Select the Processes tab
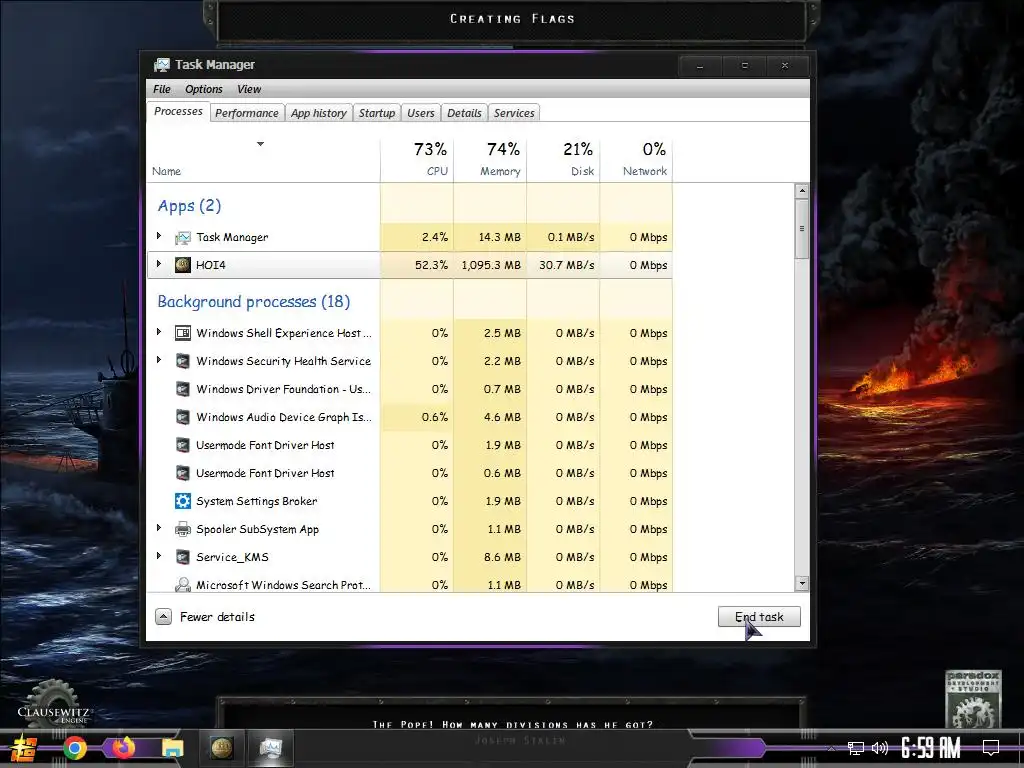 tap(178, 112)
